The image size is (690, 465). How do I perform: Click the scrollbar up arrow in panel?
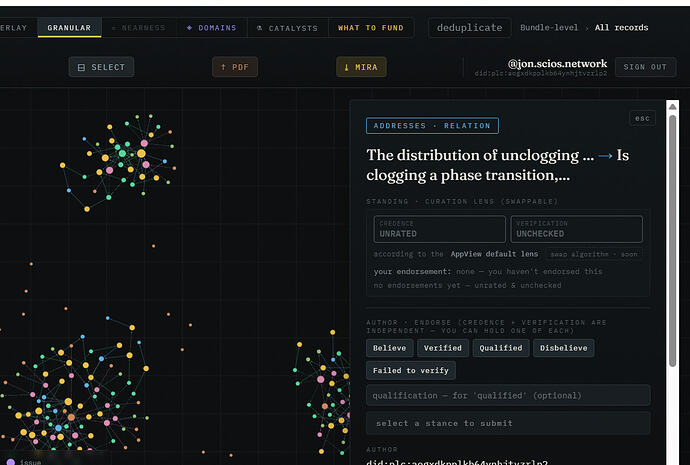tap(672, 107)
